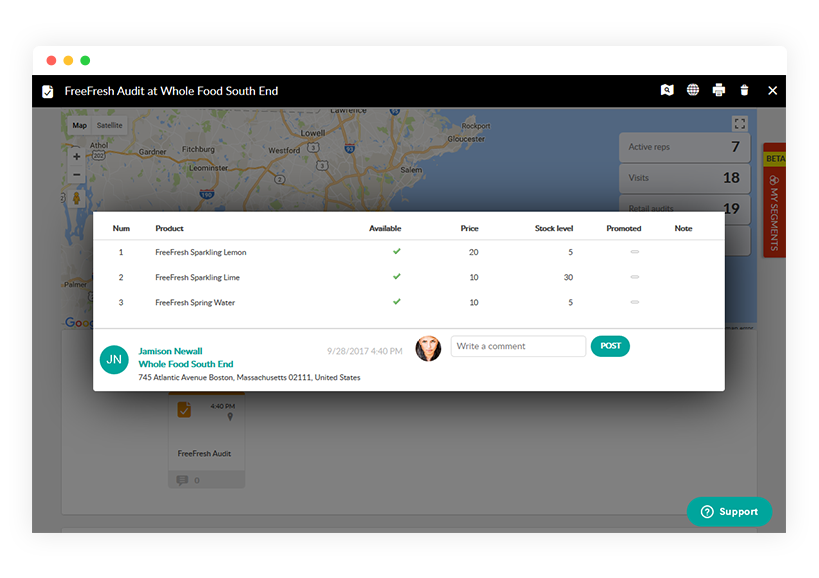Viewport: 819px width, 578px height.
Task: Open the Support chat button
Action: point(729,512)
